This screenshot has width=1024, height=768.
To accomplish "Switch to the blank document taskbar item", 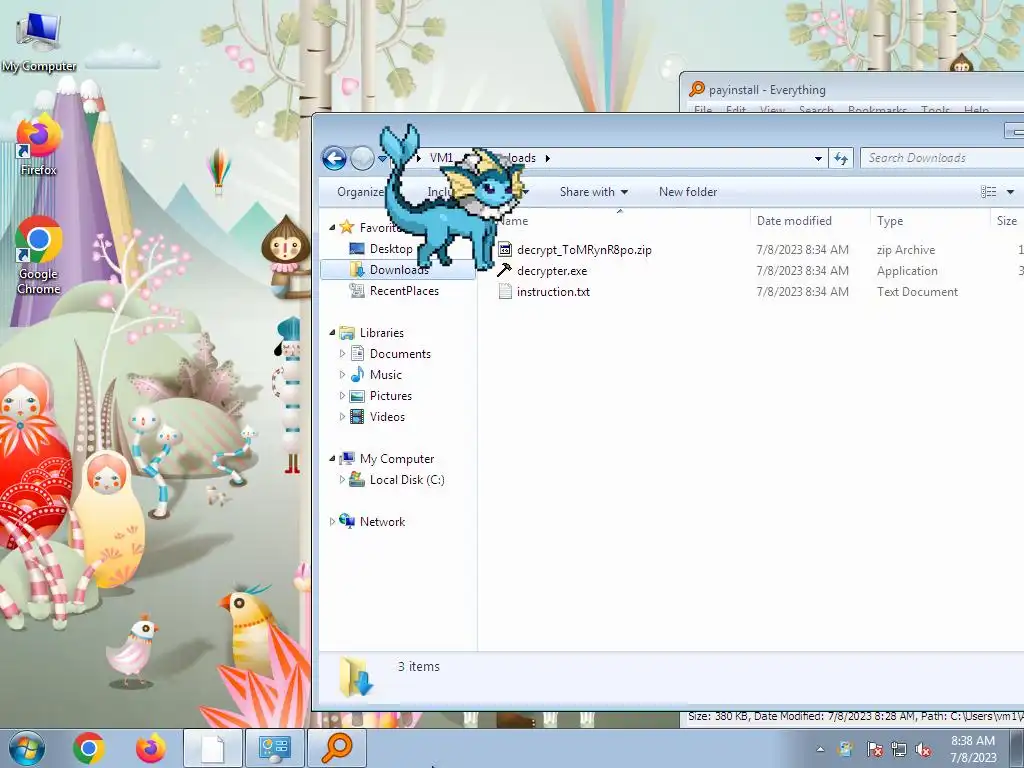I will (212, 748).
